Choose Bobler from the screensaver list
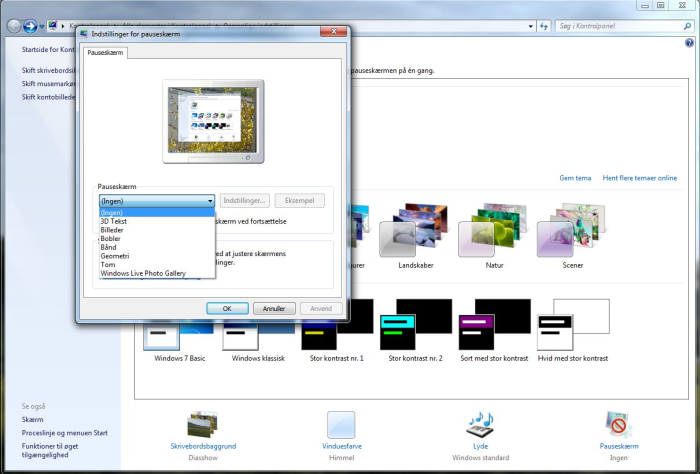 pyautogui.click(x=111, y=239)
